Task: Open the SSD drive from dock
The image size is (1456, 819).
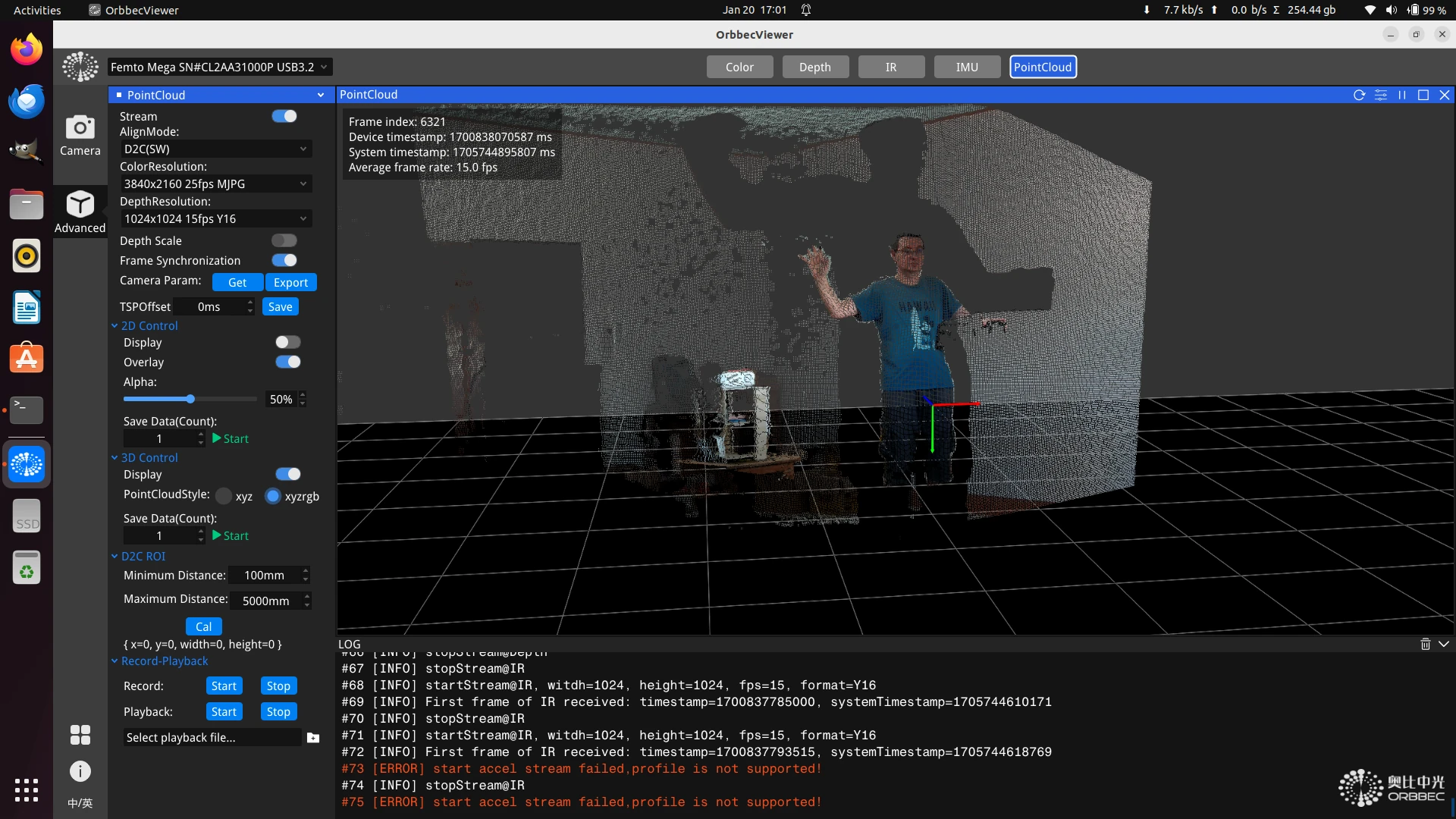Action: (27, 516)
